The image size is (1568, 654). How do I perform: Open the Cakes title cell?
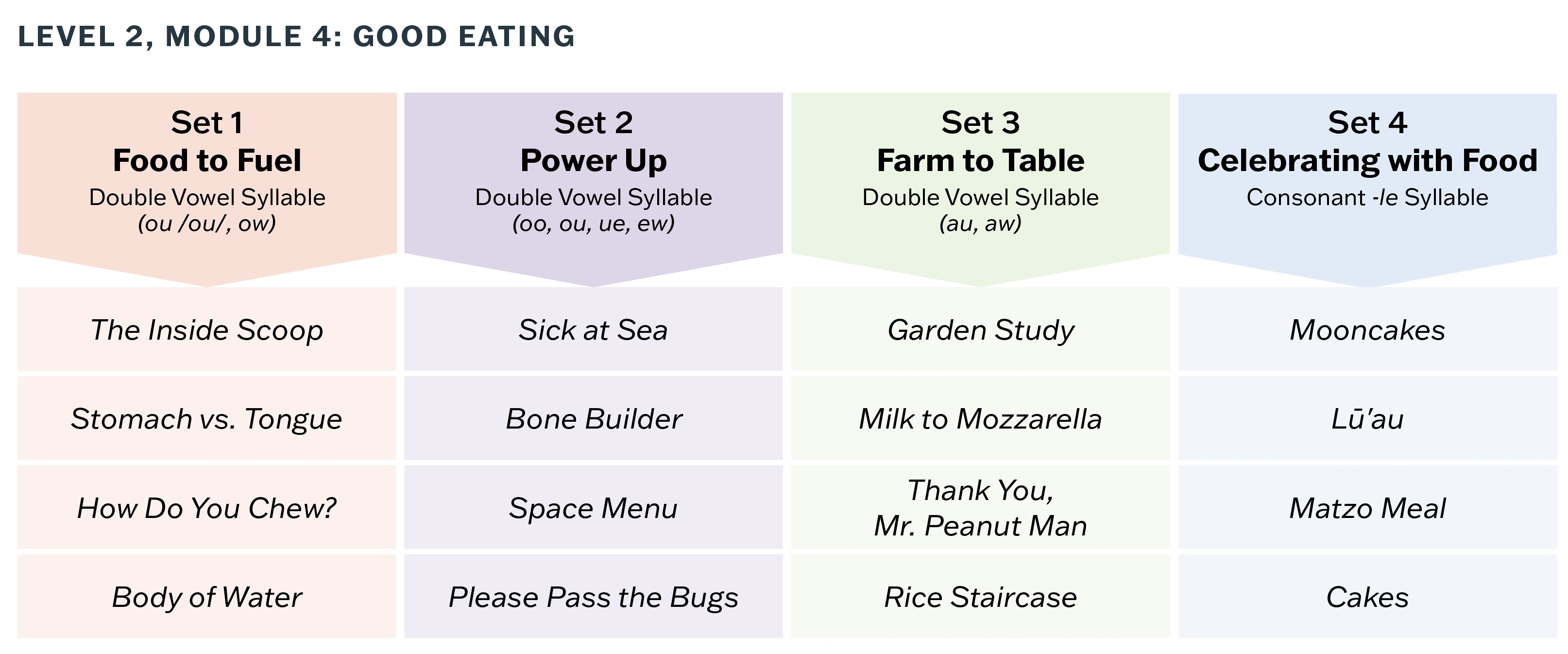[x=1367, y=597]
